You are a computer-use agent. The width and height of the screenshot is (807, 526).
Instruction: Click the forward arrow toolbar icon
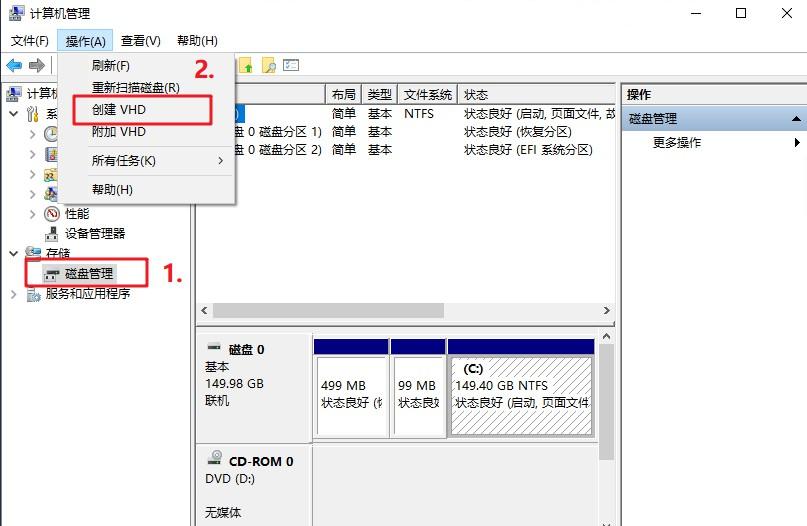[x=37, y=65]
